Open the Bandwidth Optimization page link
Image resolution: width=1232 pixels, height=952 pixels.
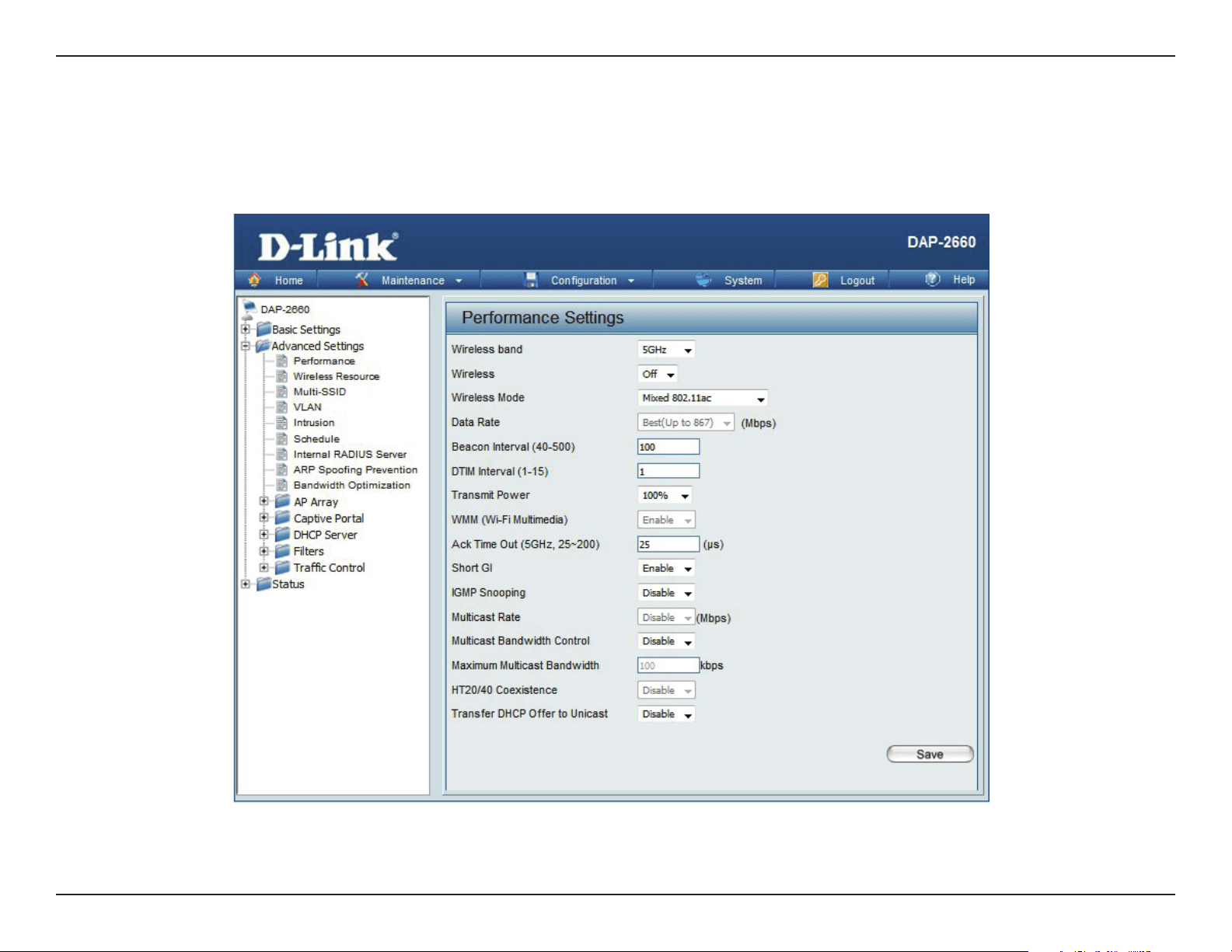pos(351,486)
